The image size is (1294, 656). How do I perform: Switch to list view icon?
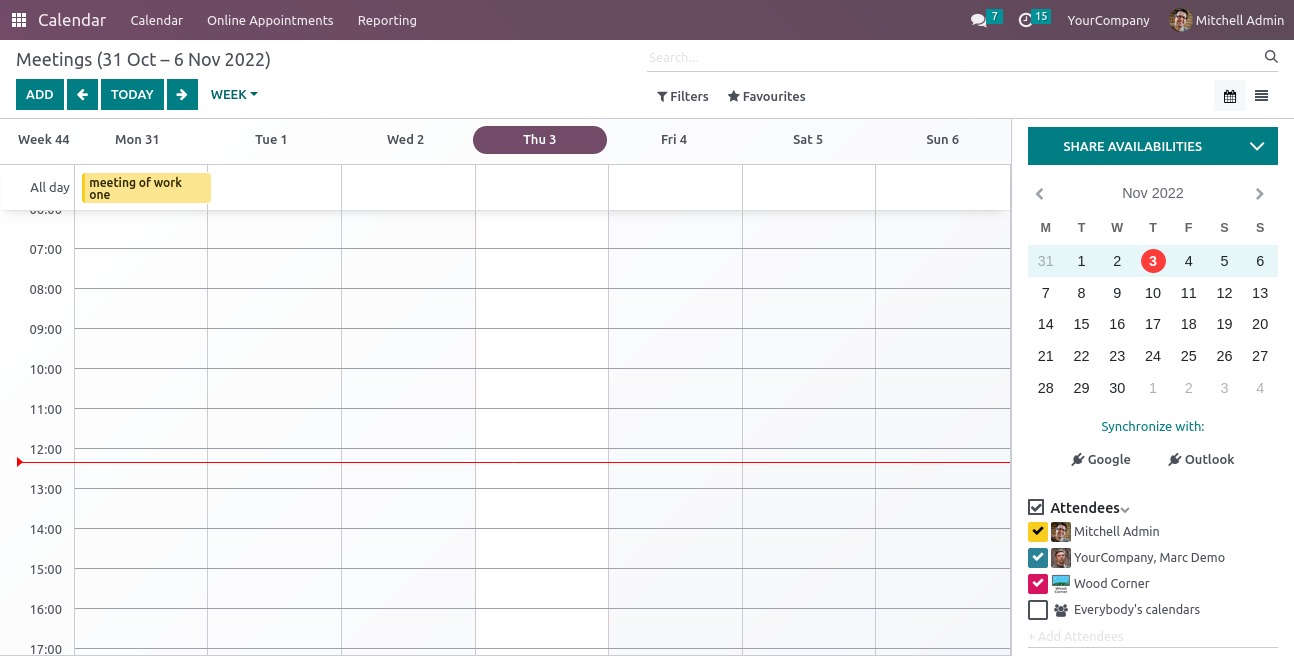(1261, 96)
